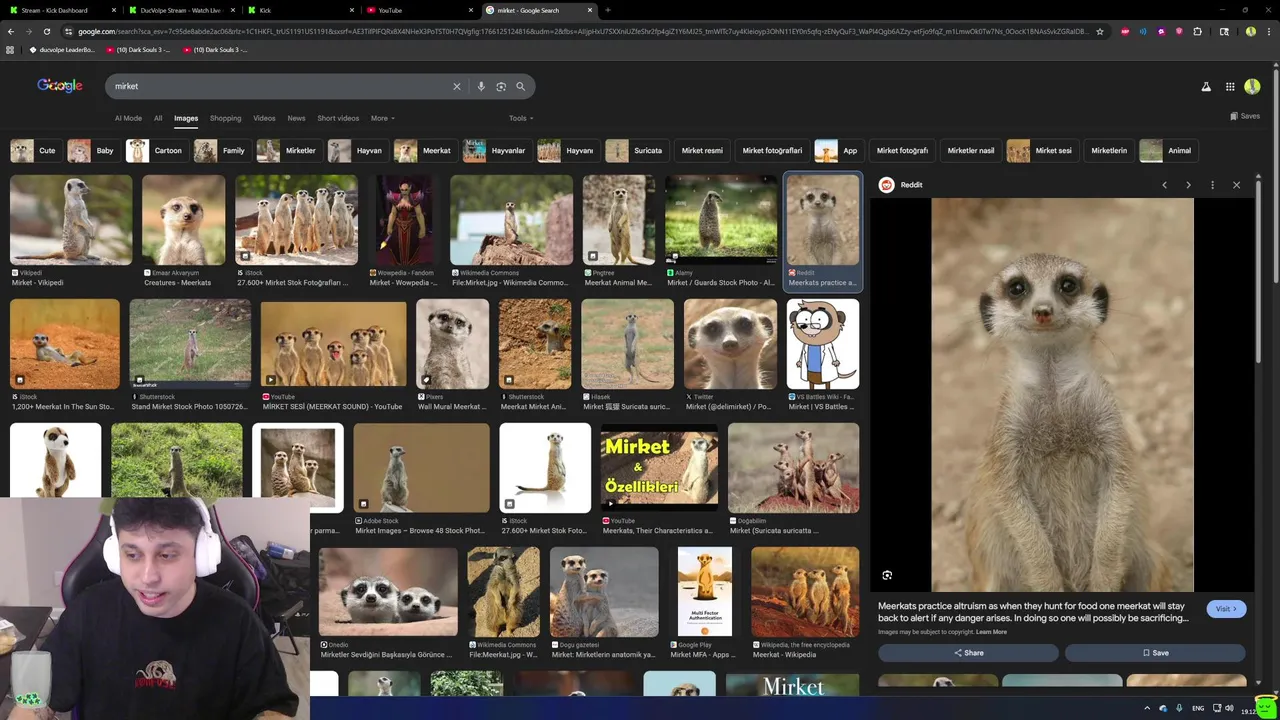This screenshot has width=1280, height=720.
Task: Open VS Battles cartoon meerkat thumbnail
Action: click(822, 344)
